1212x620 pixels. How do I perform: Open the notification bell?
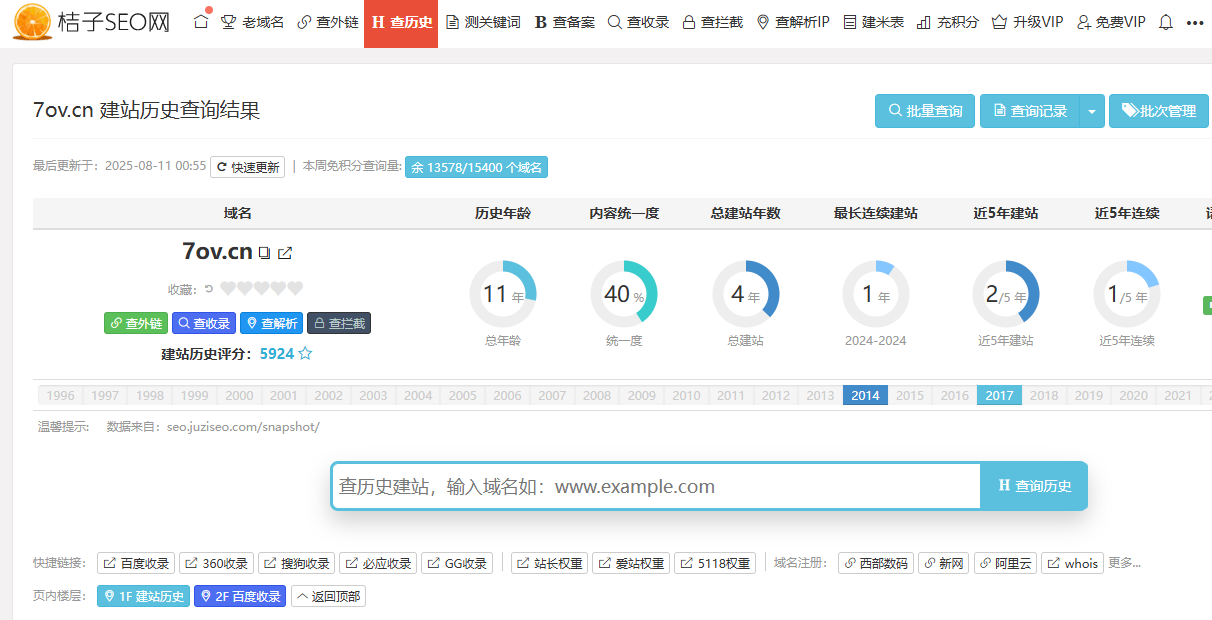coord(1165,22)
